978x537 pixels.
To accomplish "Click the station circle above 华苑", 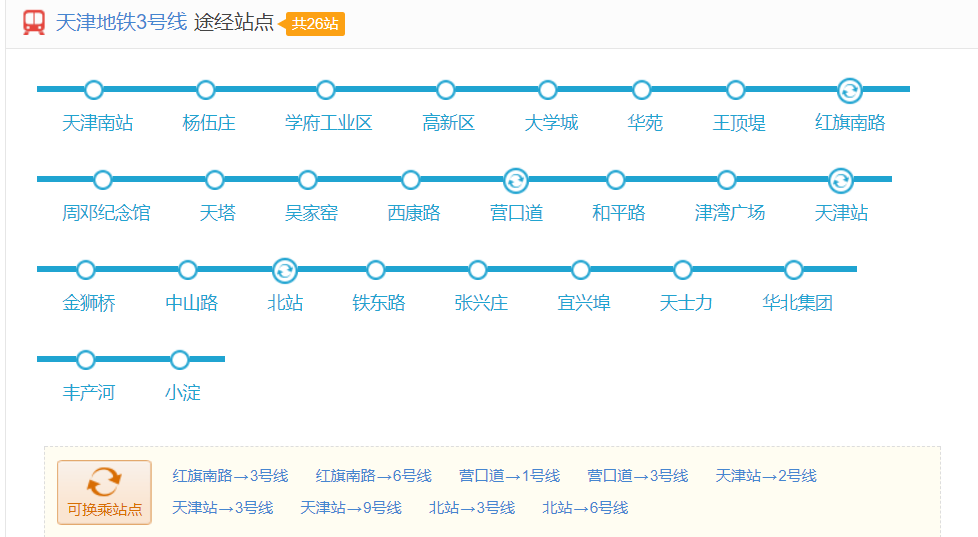I will [642, 90].
